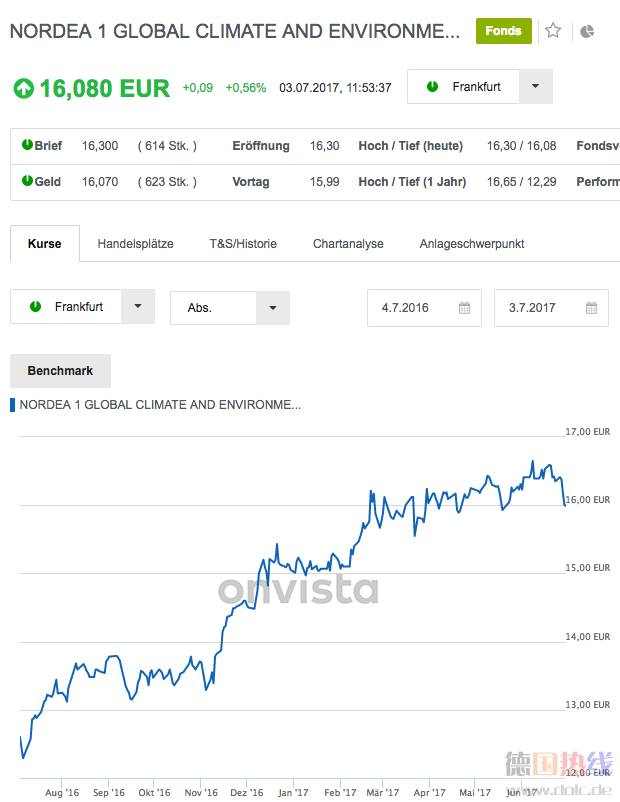Click the chart legend label NORDEA 1 GLOBAL CLIMATE

[160, 405]
